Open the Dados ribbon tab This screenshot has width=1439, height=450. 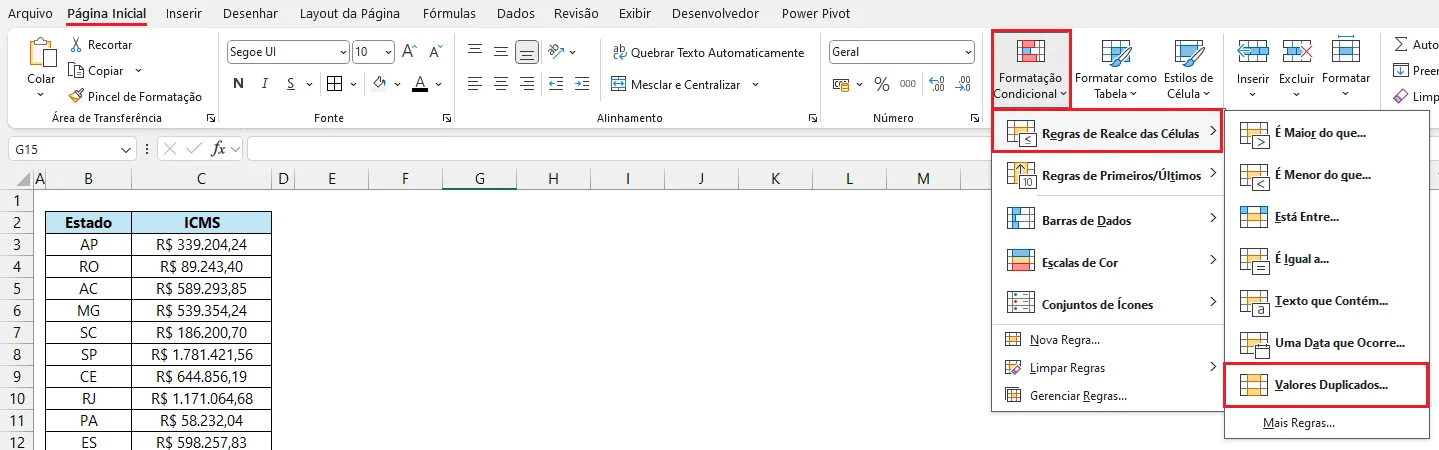(516, 14)
